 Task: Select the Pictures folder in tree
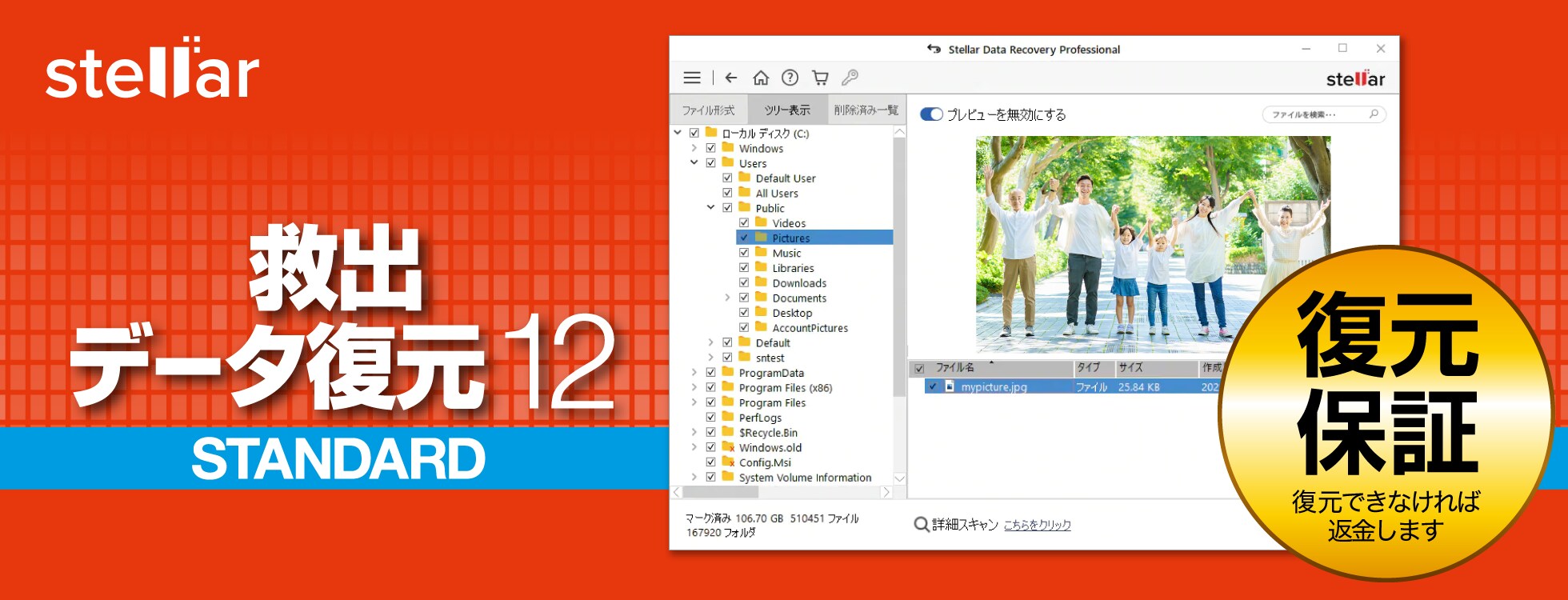(814, 238)
